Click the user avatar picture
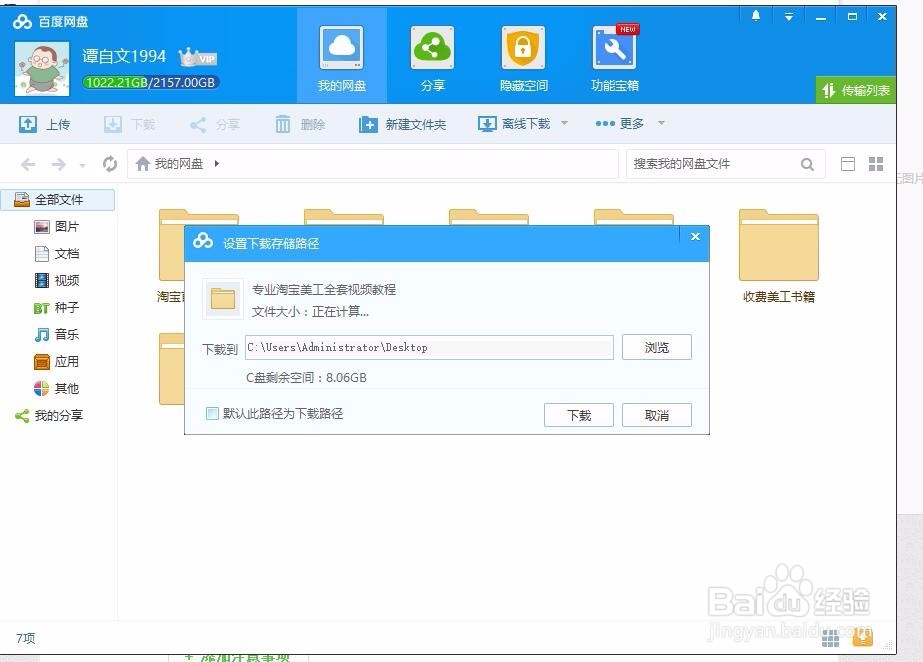923x662 pixels. click(x=42, y=68)
